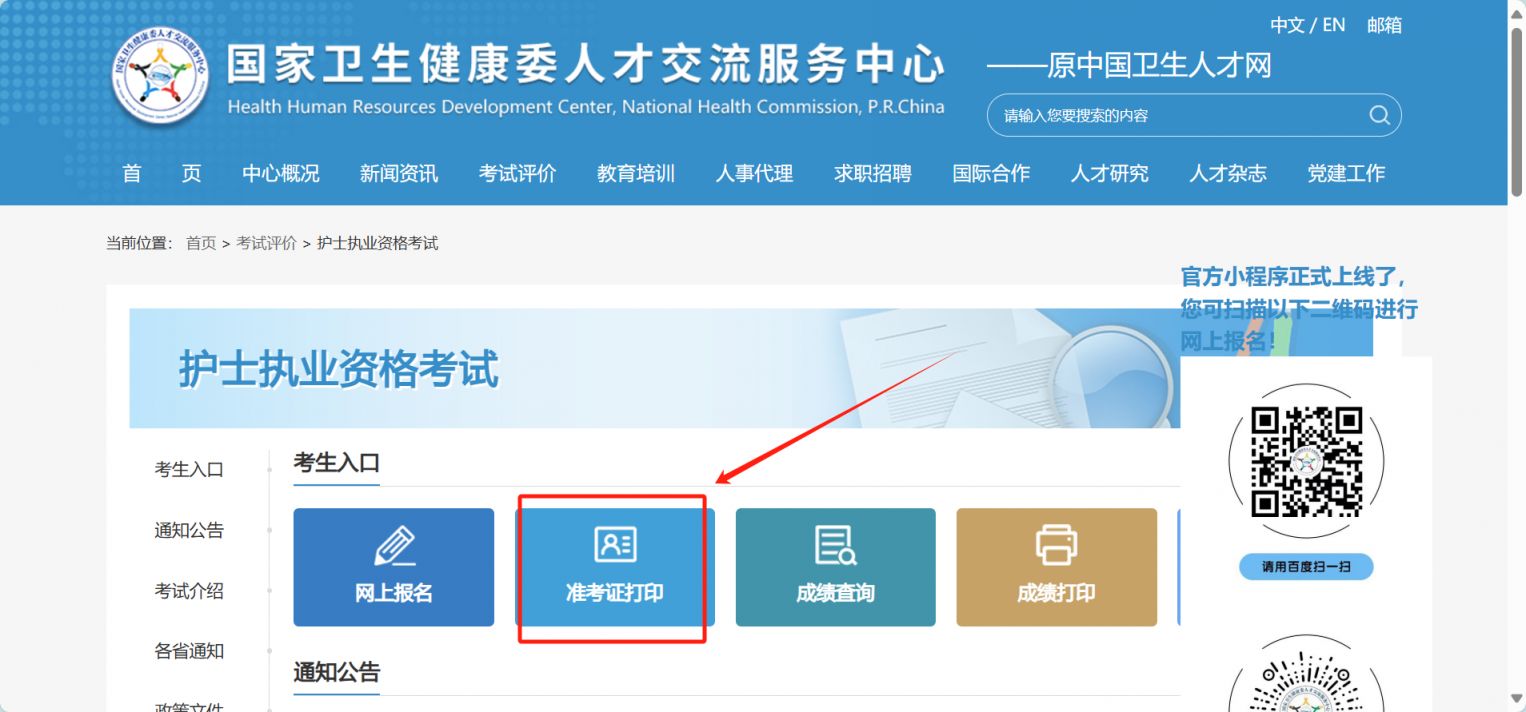Open the 求职招聘 navigation menu

click(873, 173)
